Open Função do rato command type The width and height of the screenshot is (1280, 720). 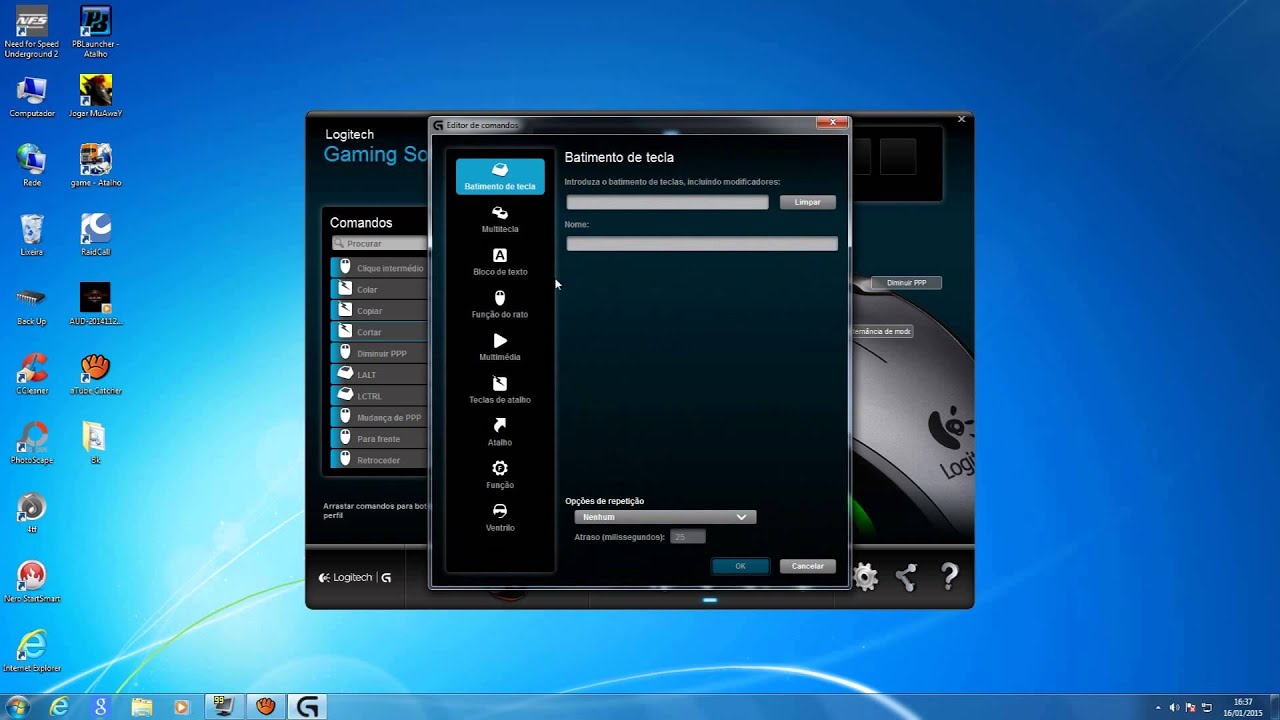pos(500,305)
